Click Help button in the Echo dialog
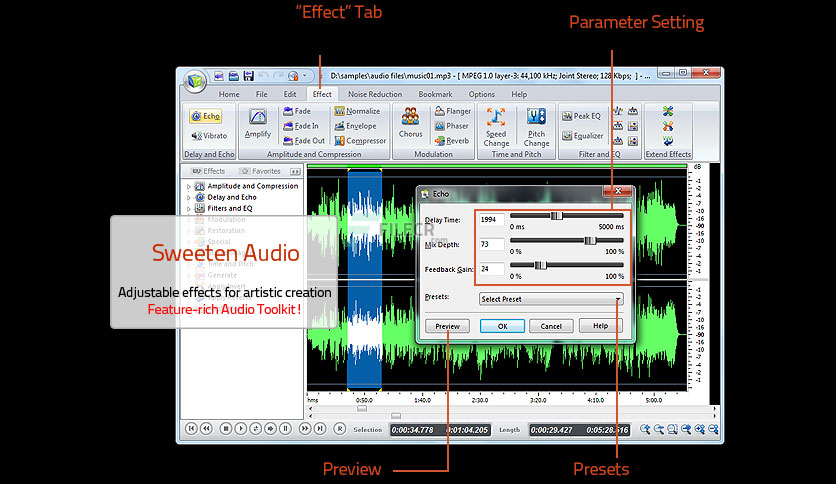This screenshot has width=836, height=484. pos(600,326)
